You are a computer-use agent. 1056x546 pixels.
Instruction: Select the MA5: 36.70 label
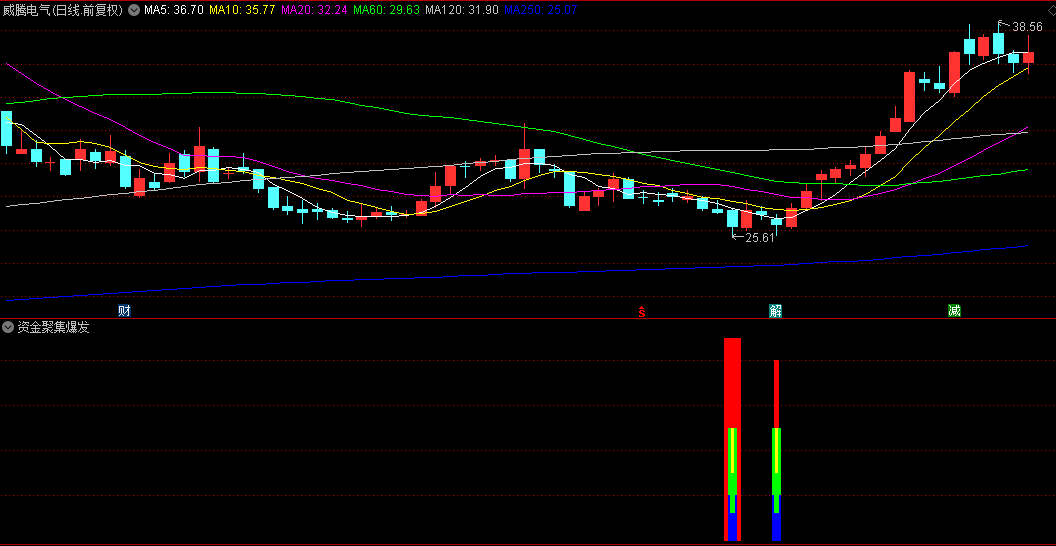pos(174,10)
